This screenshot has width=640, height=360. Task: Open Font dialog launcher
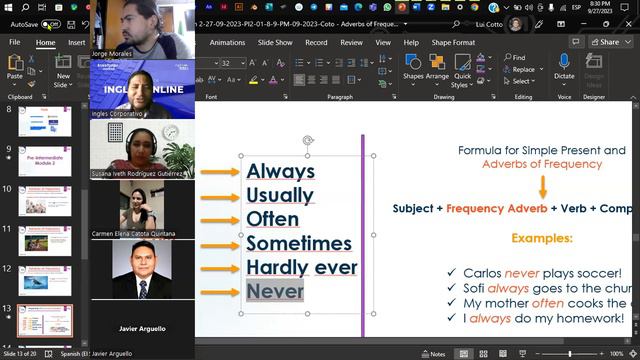(x=285, y=97)
